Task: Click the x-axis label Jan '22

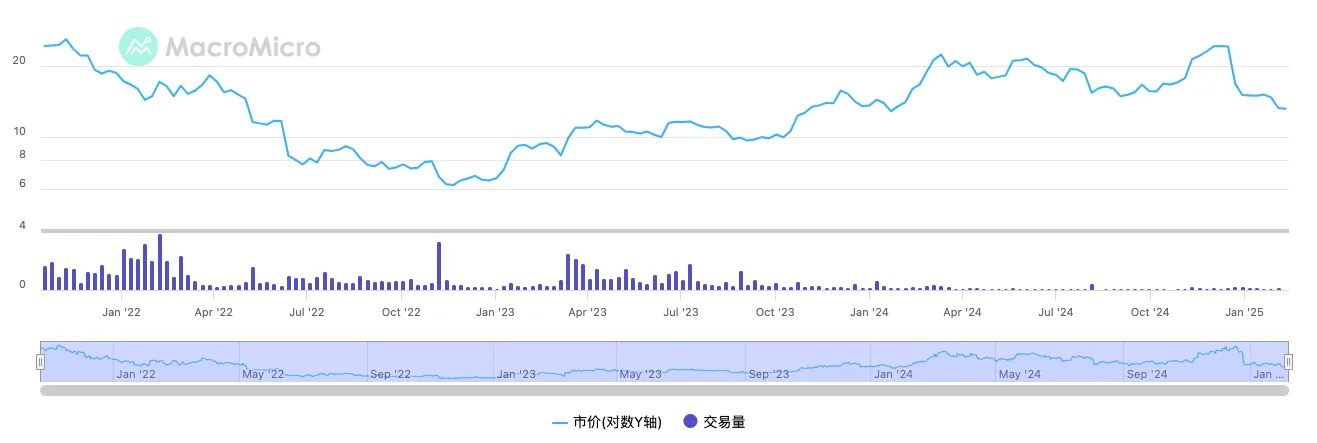Action: point(122,312)
